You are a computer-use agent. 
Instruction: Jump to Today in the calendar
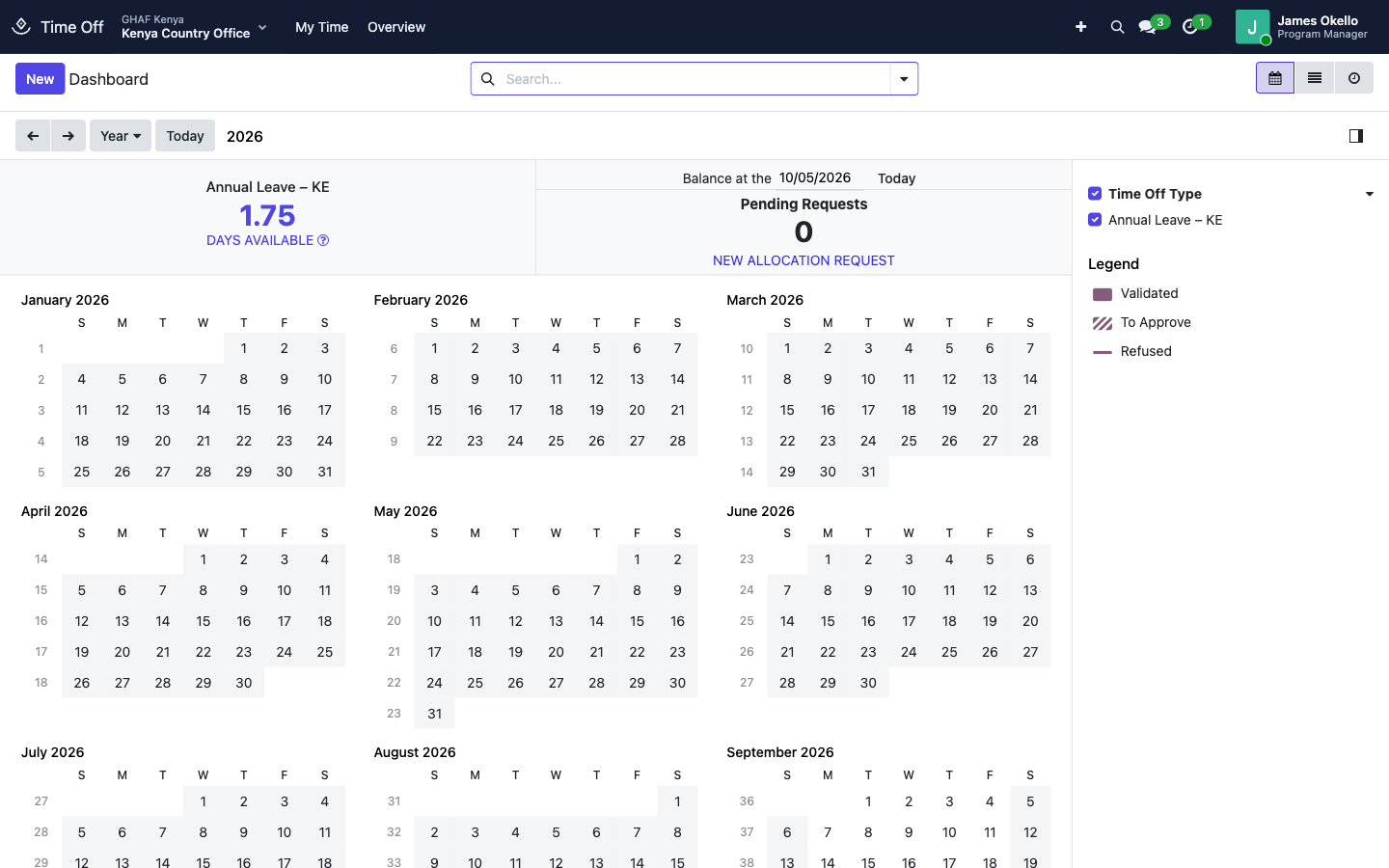[x=185, y=136]
